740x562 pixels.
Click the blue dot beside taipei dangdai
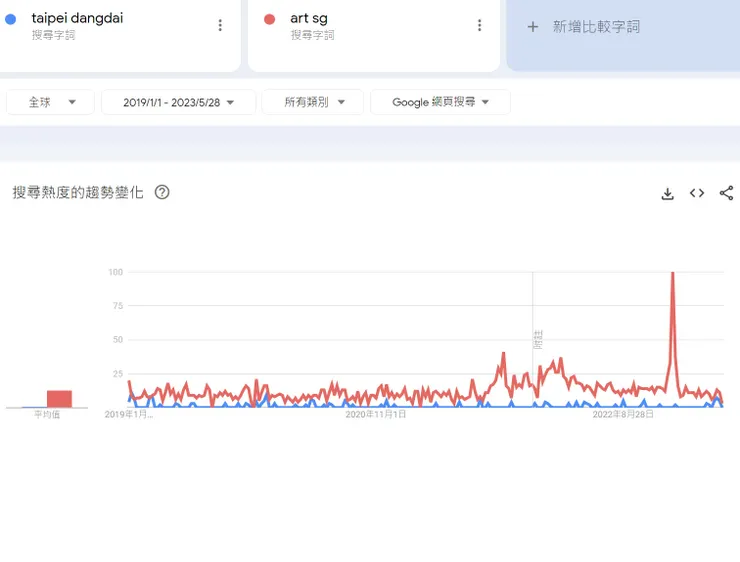(10, 19)
